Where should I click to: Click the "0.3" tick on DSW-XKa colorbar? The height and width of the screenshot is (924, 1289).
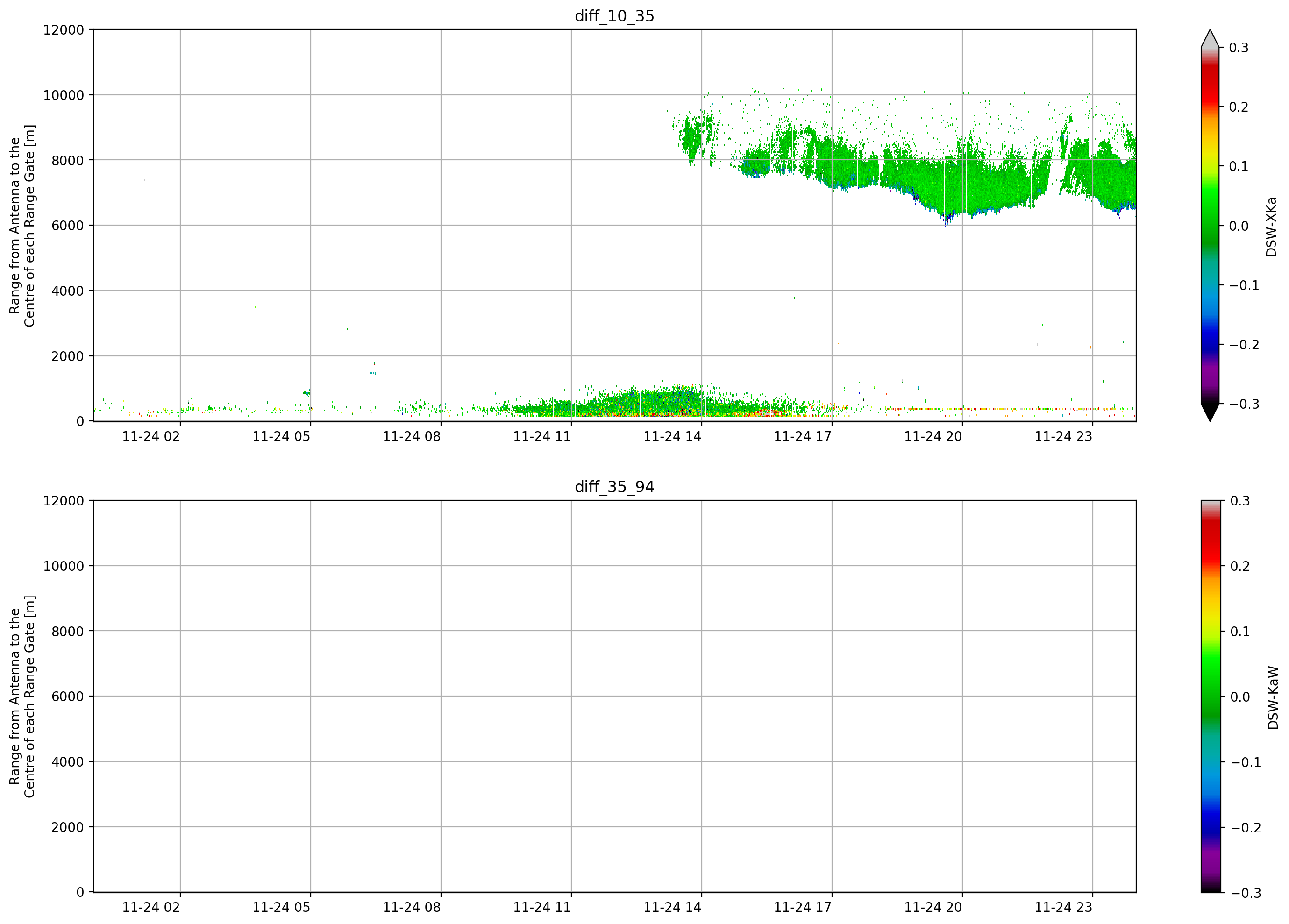[1239, 48]
